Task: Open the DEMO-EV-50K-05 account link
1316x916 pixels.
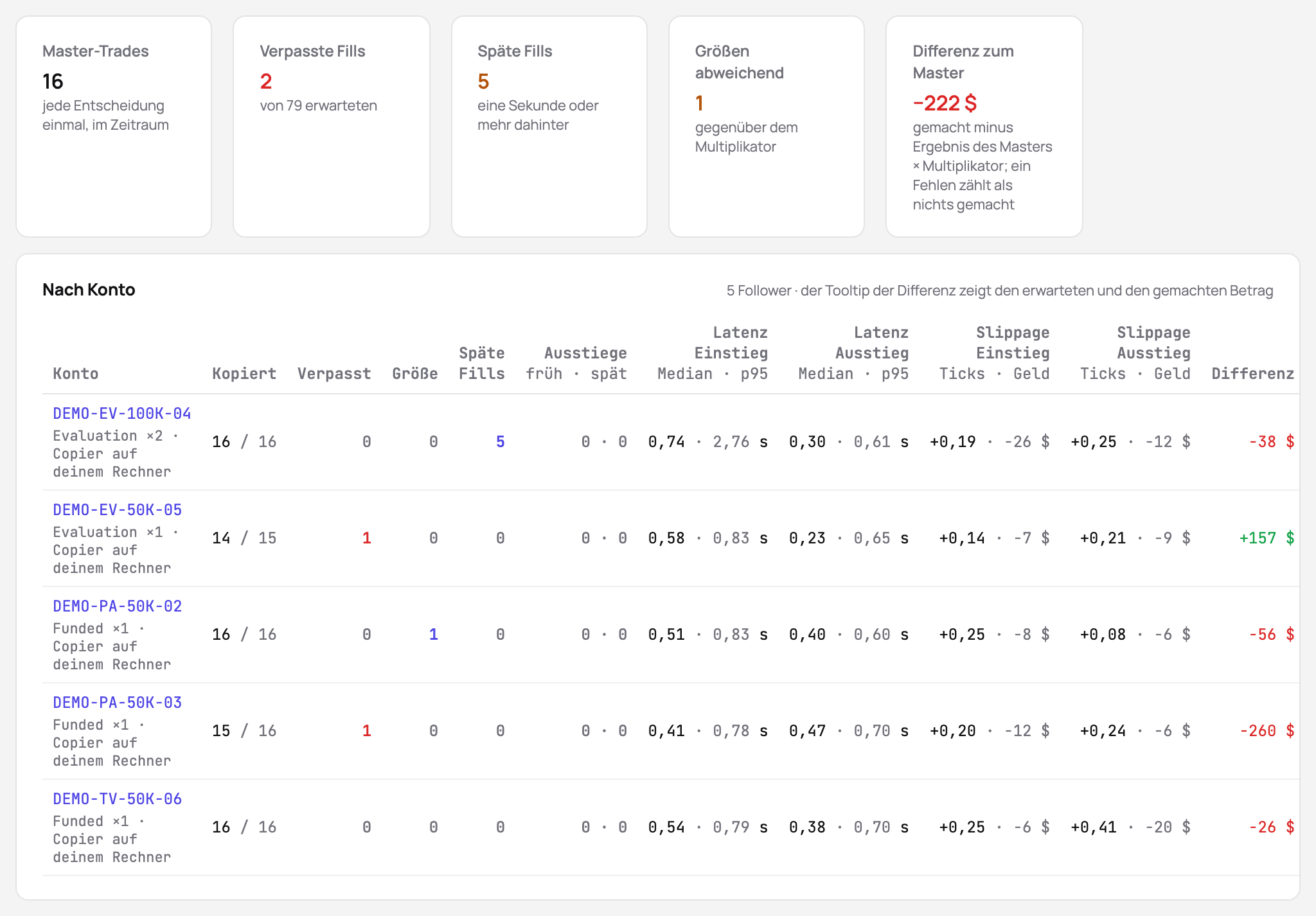Action: tap(118, 510)
